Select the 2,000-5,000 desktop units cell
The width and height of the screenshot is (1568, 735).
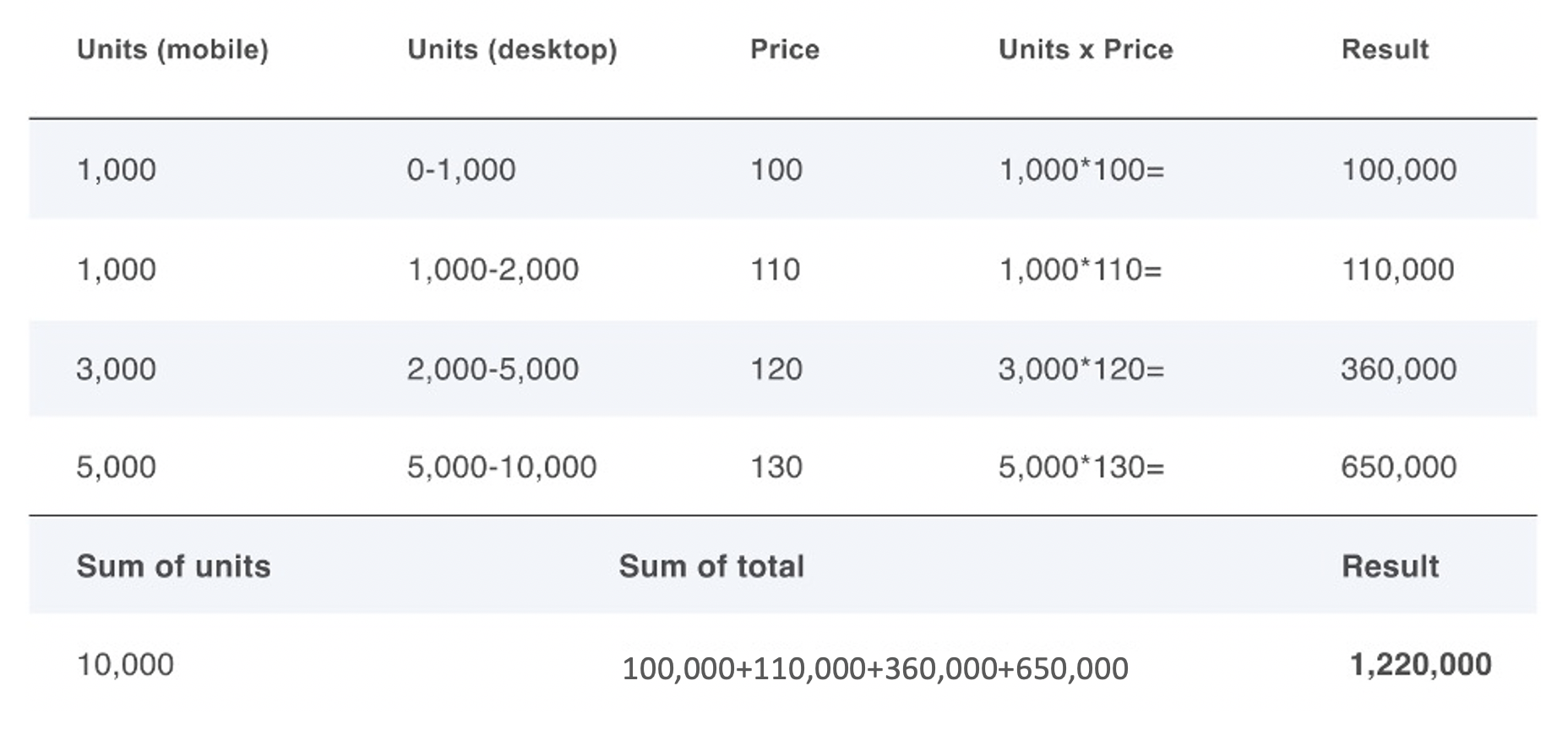(x=493, y=369)
